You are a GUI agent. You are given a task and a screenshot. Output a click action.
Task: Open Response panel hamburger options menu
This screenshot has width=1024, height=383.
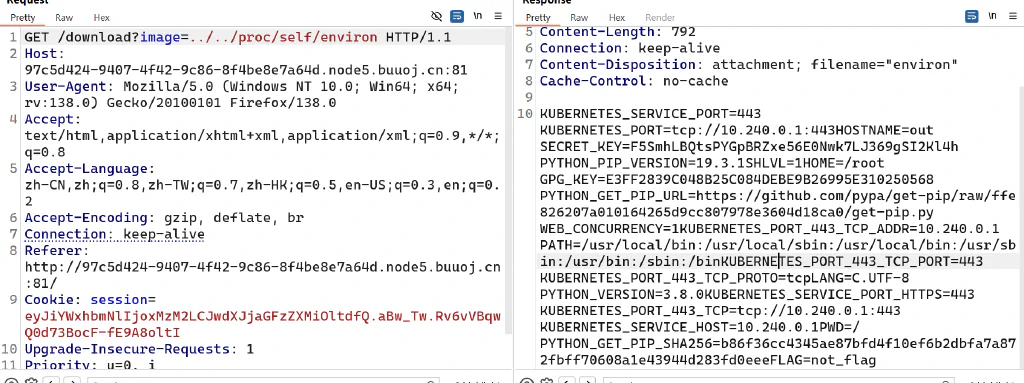[x=1012, y=16]
